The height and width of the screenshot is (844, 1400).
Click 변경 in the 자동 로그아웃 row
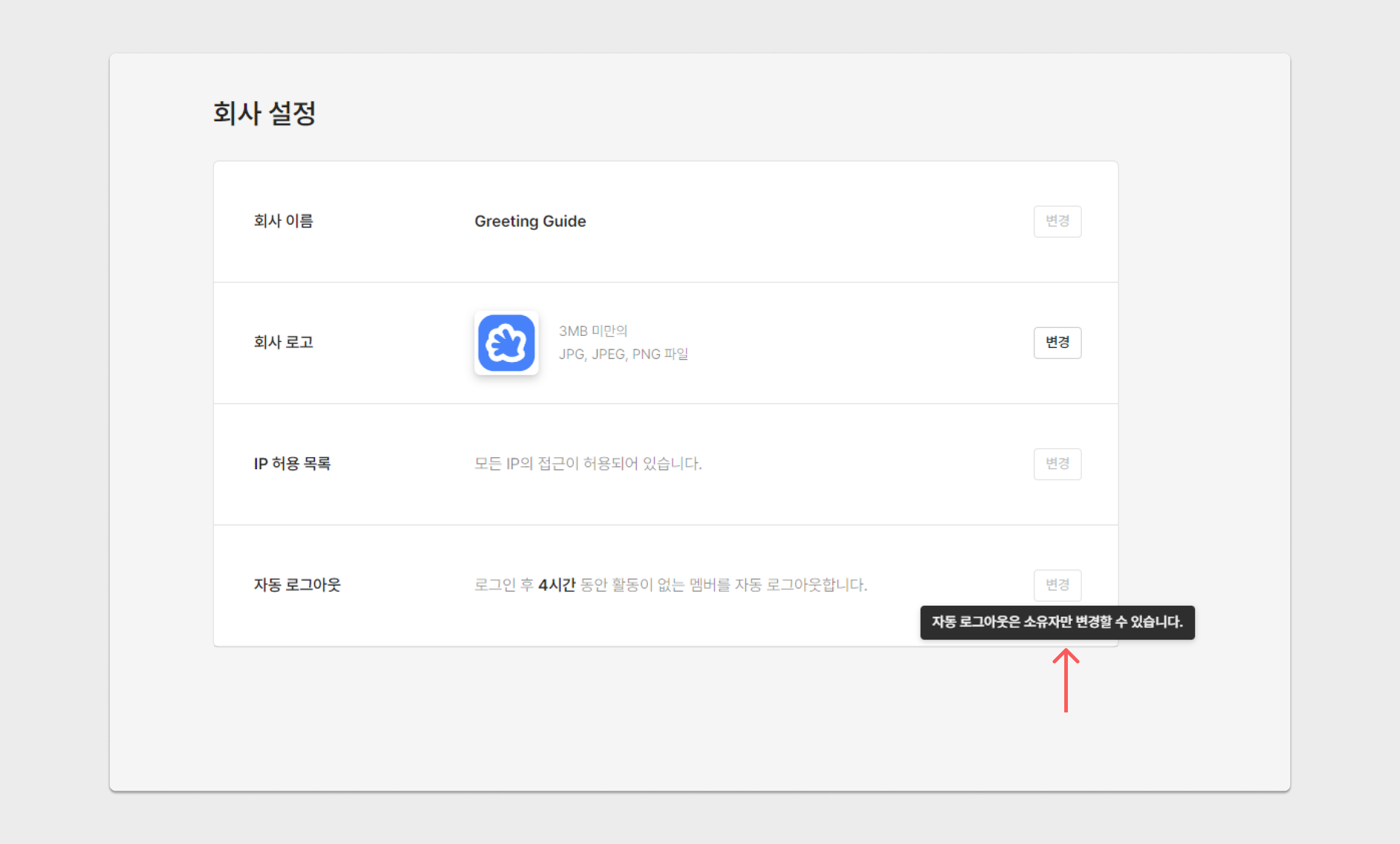1057,585
